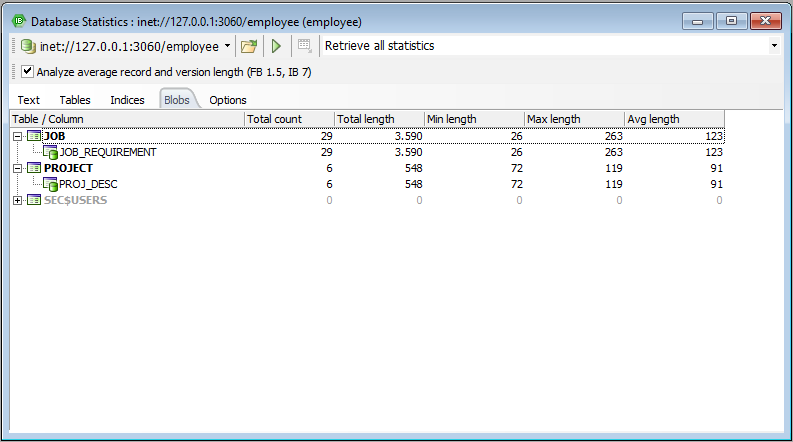Switch to the Indices tab
This screenshot has width=793, height=442.
pyautogui.click(x=127, y=100)
